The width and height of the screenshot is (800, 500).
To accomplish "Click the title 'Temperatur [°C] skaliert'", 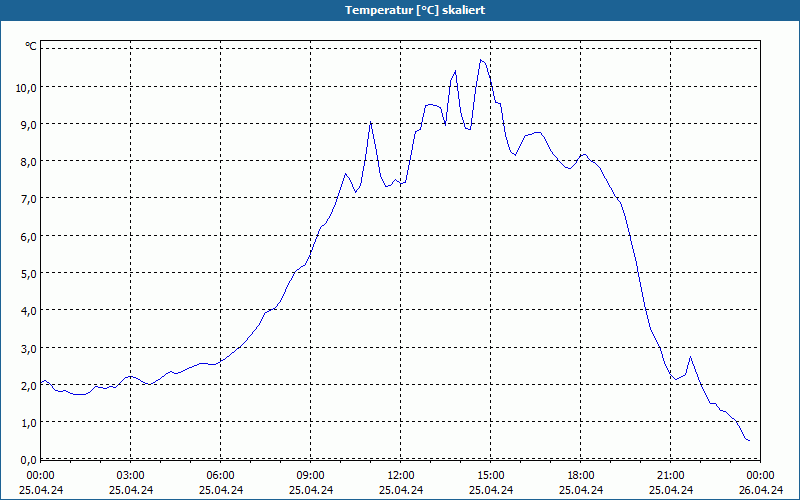I will (x=415, y=10).
